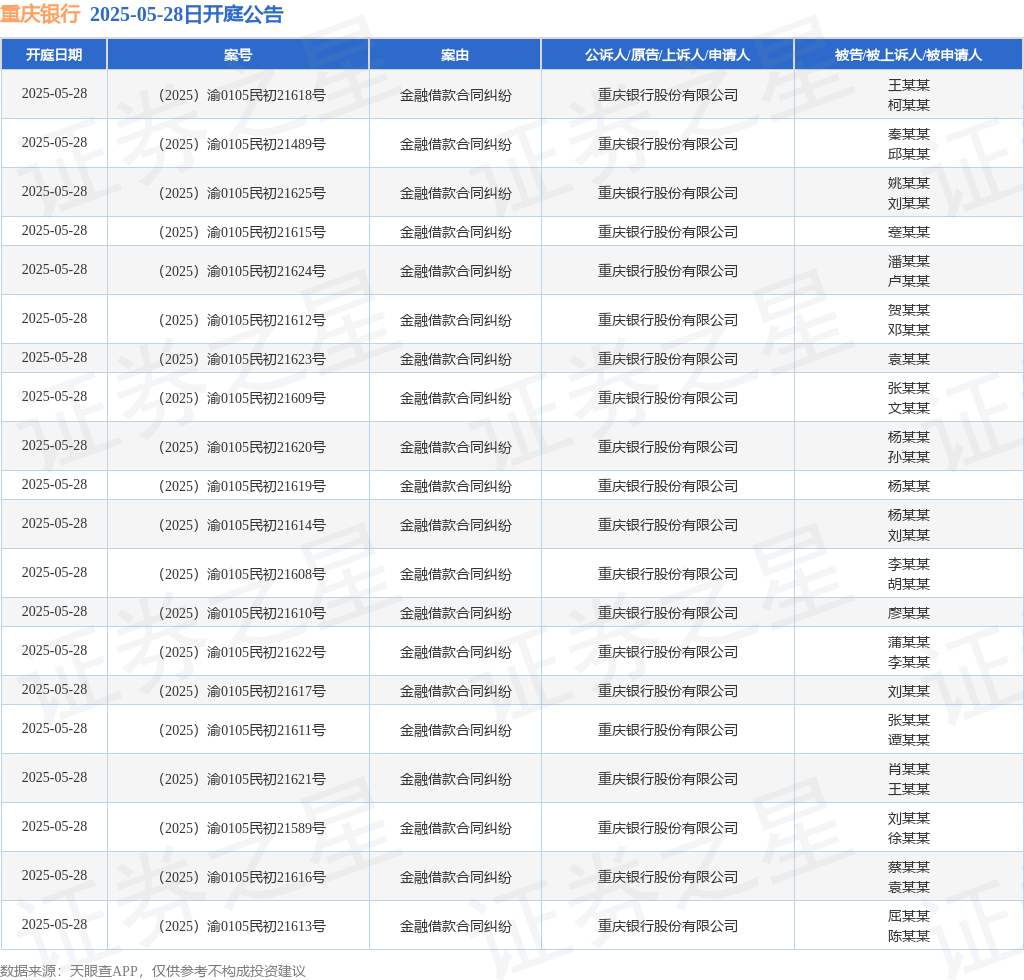Screen dimensions: 1024x980
Task: Select the 案由 column header
Action: (455, 55)
